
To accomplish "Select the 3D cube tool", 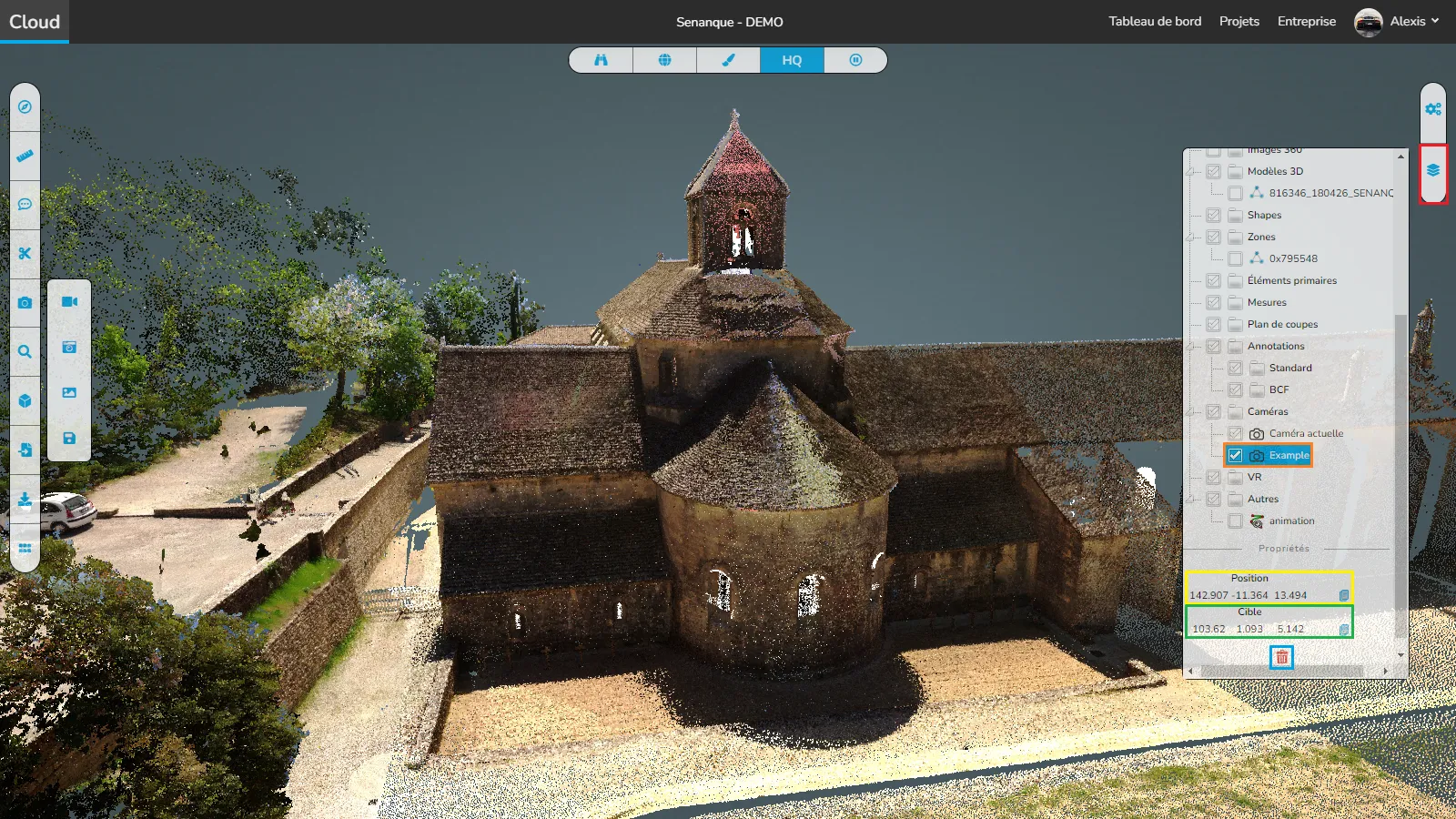I will click(x=25, y=401).
